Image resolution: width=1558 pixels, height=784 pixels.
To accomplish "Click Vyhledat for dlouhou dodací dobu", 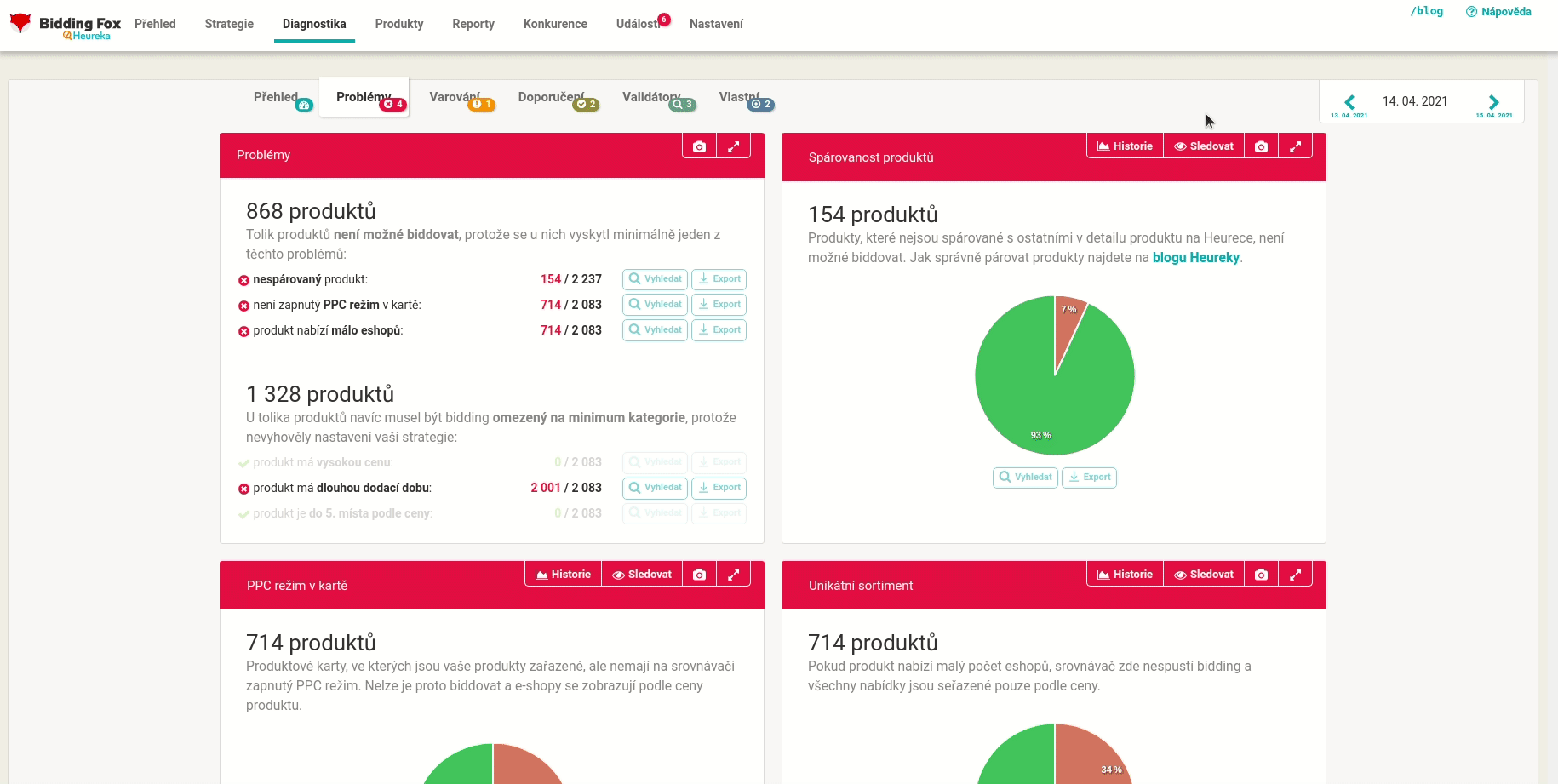I will [x=655, y=488].
